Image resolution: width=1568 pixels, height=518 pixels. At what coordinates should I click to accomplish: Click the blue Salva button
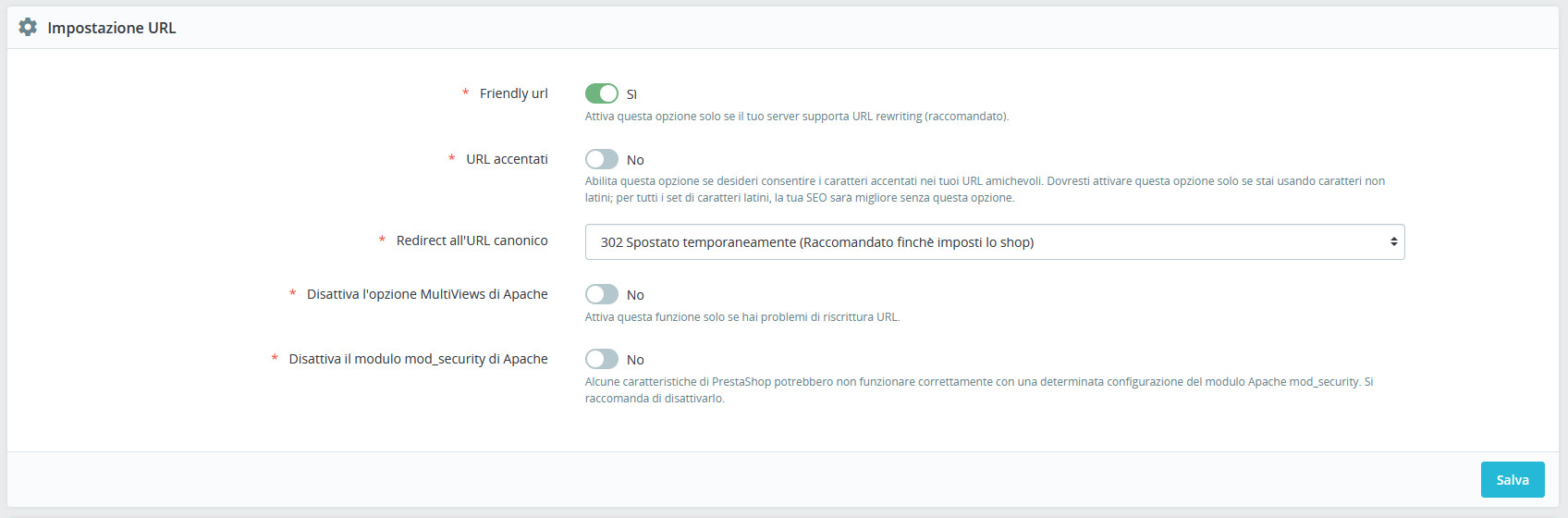[x=1513, y=480]
